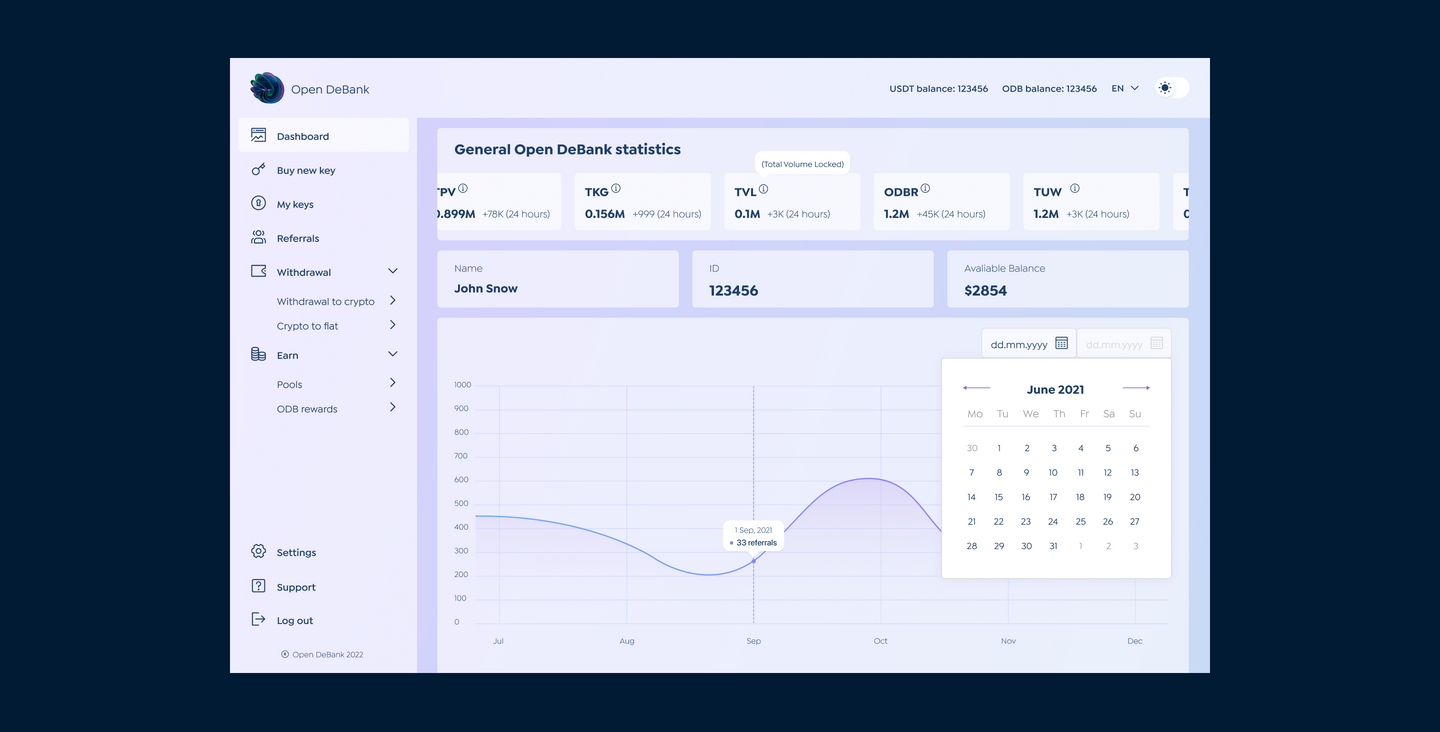Open the Buy new key menu item
This screenshot has width=1440, height=732.
tap(306, 170)
